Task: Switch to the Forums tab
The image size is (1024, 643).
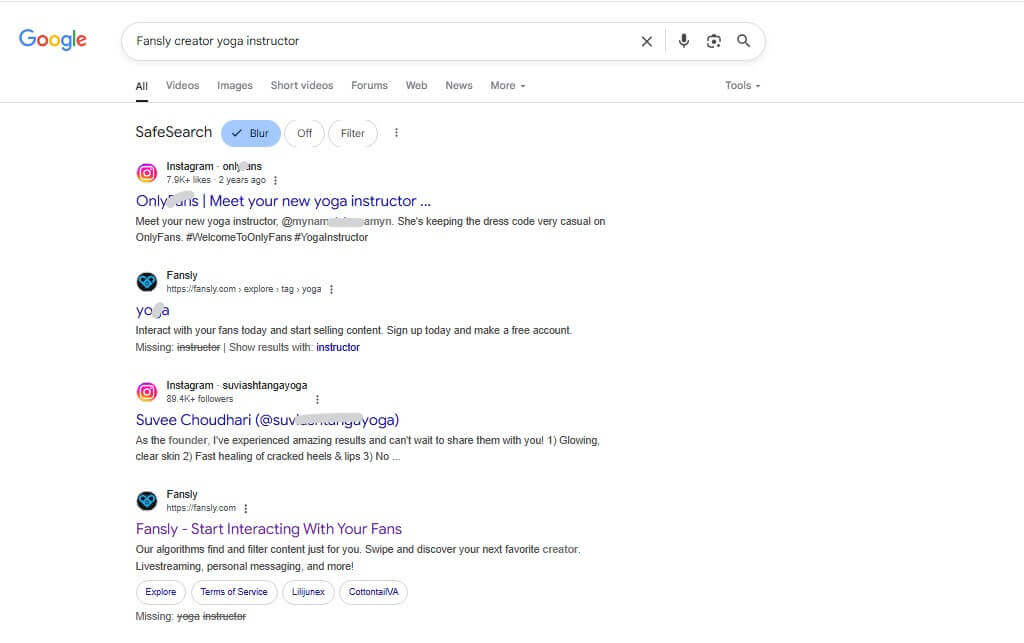Action: [x=369, y=86]
